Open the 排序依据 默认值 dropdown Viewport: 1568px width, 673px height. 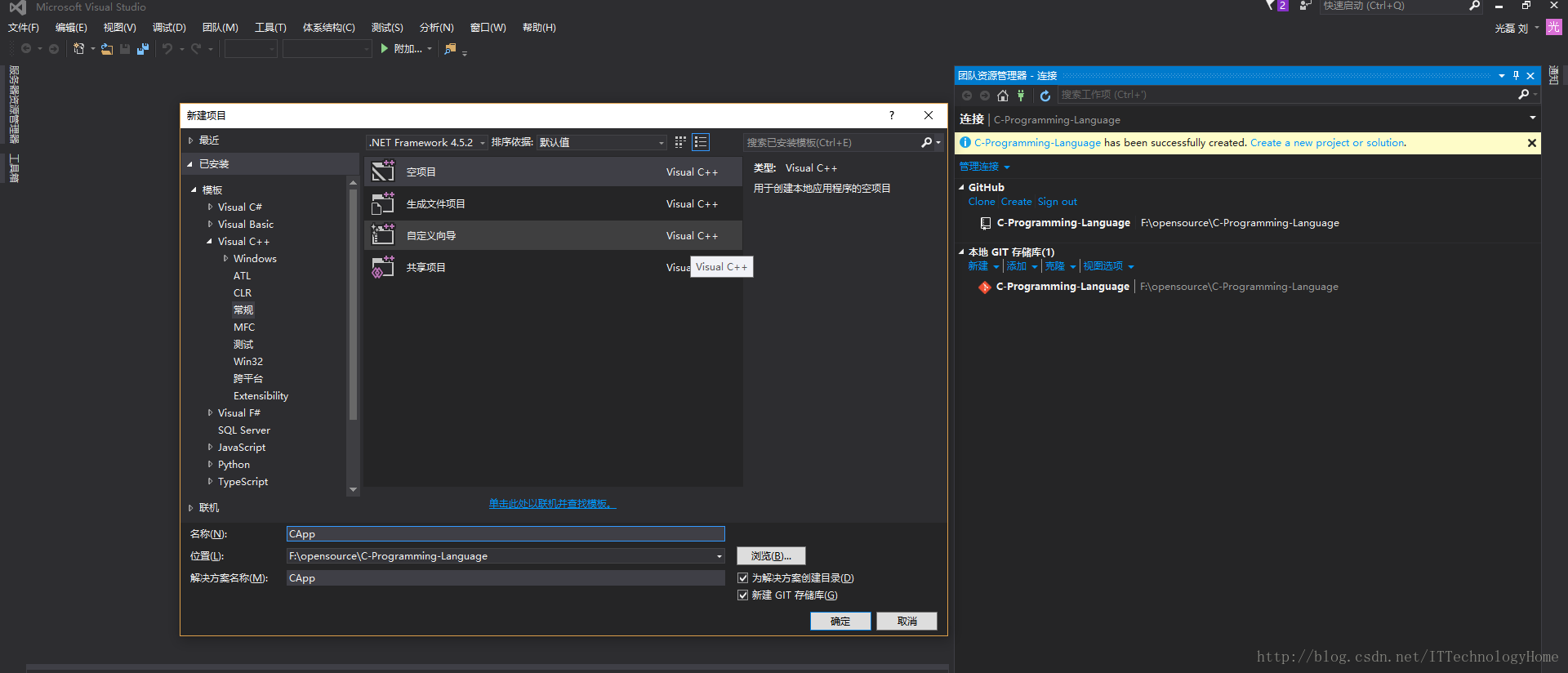(602, 142)
